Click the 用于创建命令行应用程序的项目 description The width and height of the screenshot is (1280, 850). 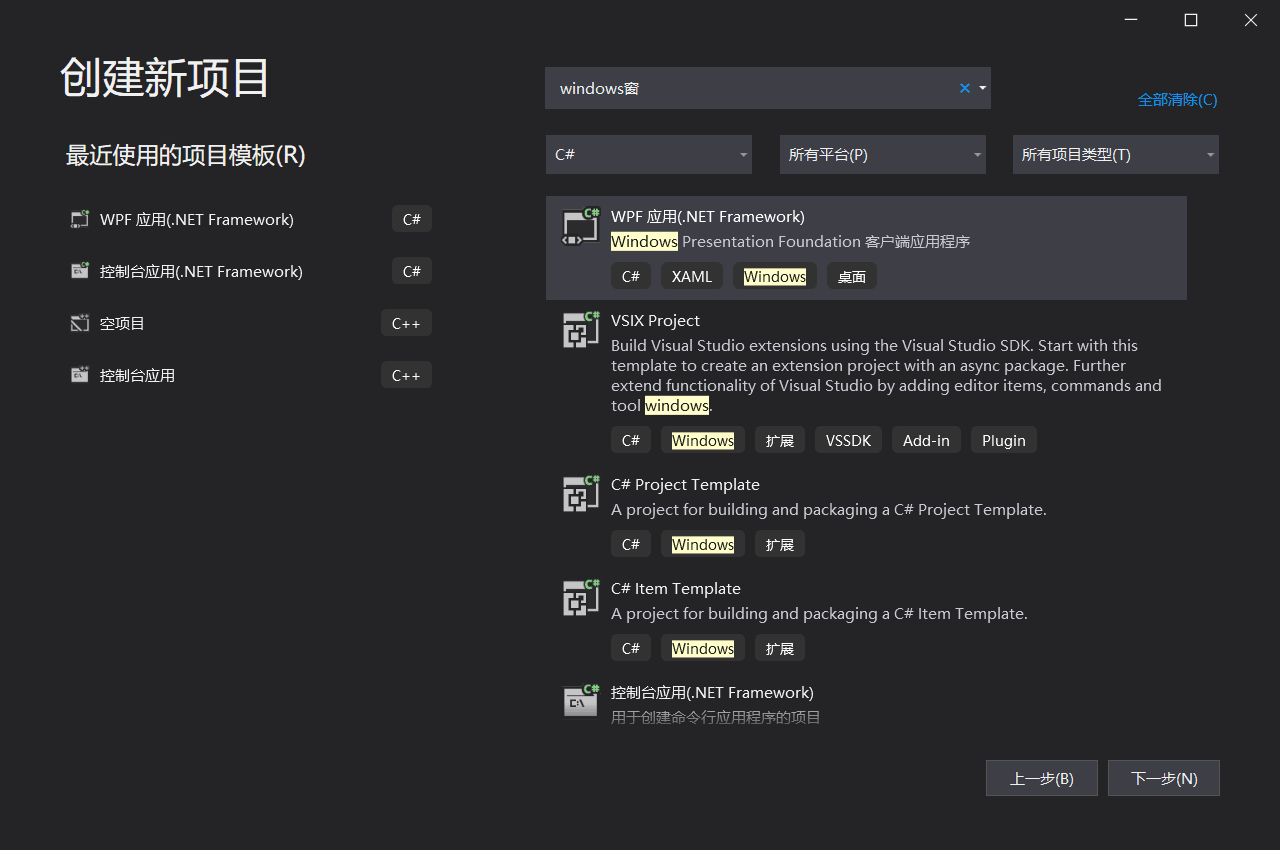(x=716, y=717)
